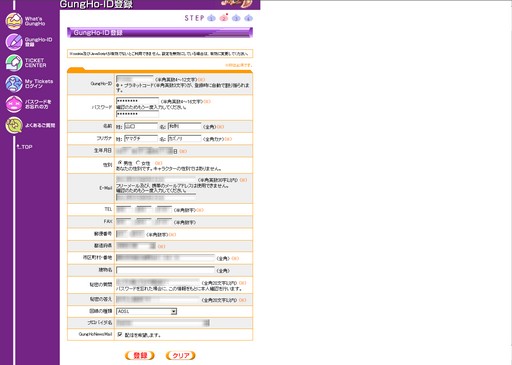Select the female gender radio button
The width and height of the screenshot is (512, 365).
pos(138,162)
